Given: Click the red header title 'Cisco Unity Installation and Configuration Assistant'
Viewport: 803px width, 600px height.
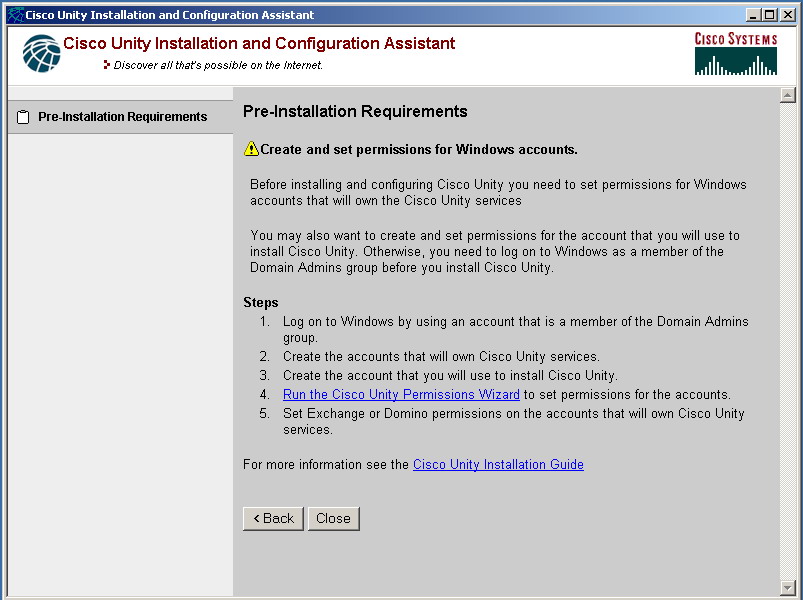Looking at the screenshot, I should tap(259, 44).
